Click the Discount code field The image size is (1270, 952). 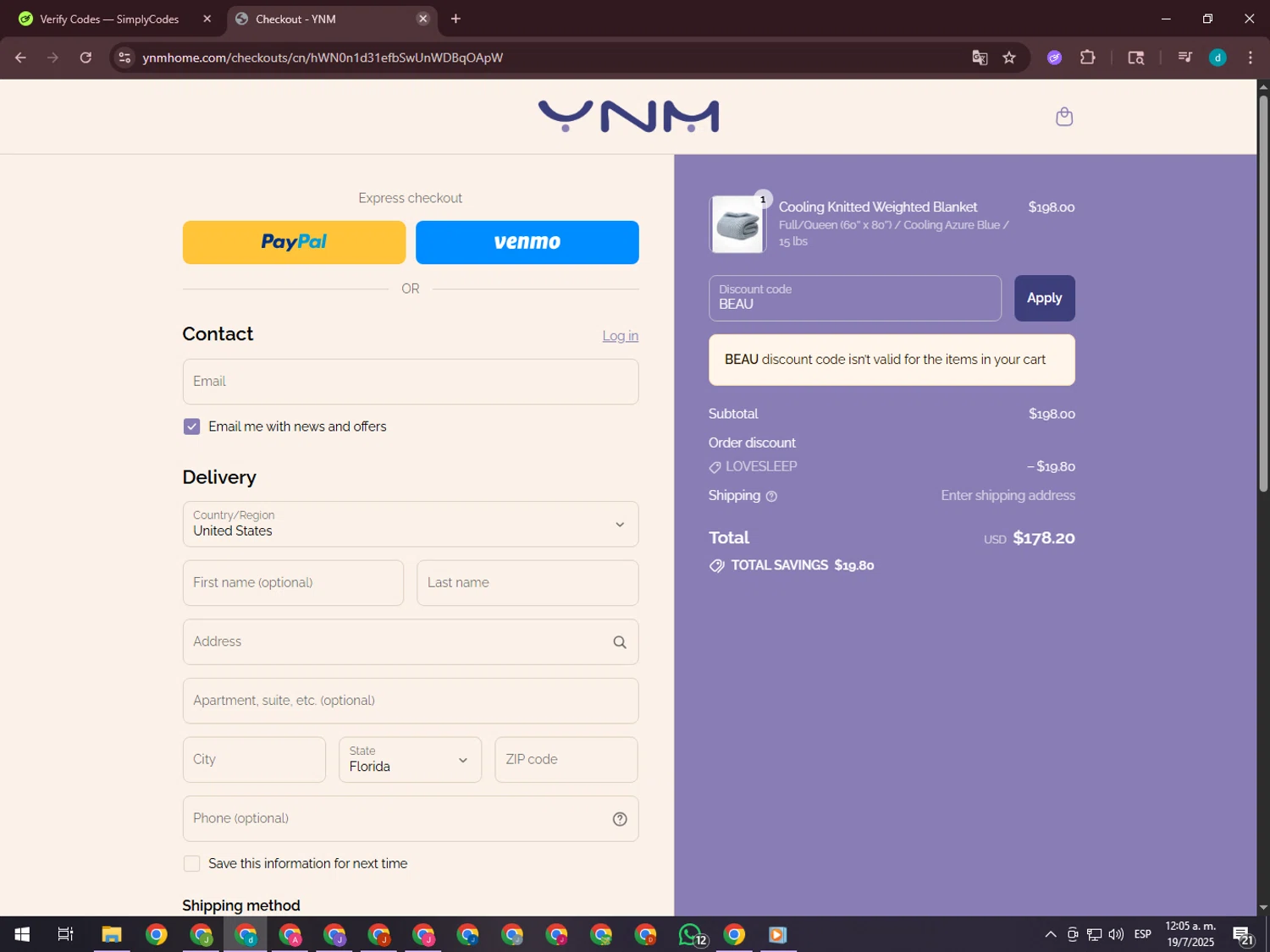click(854, 298)
